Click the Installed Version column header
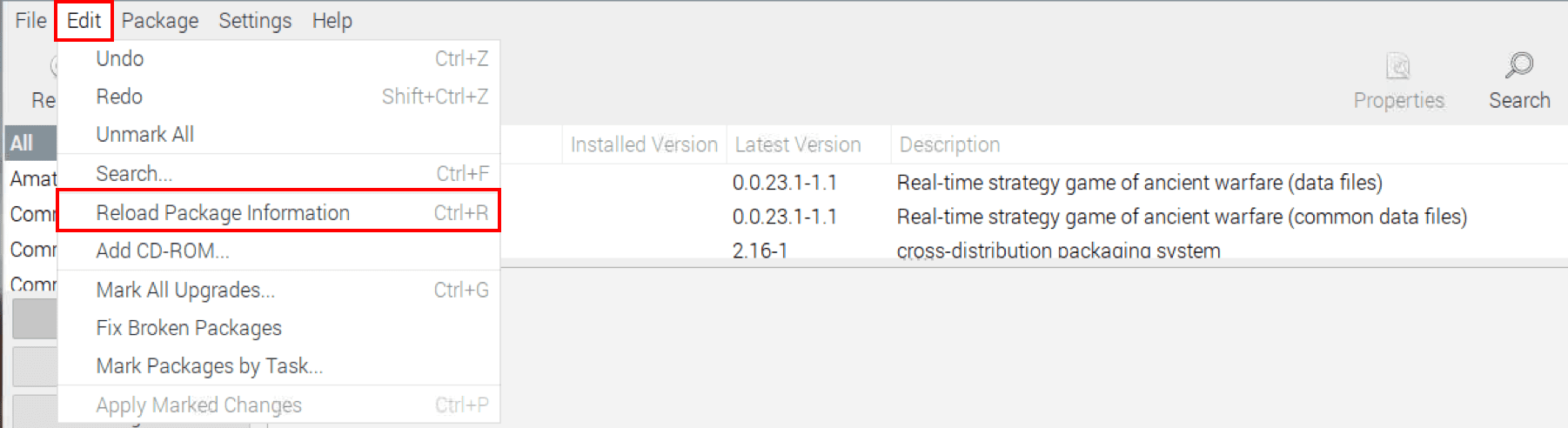This screenshot has height=428, width=1568. (644, 144)
